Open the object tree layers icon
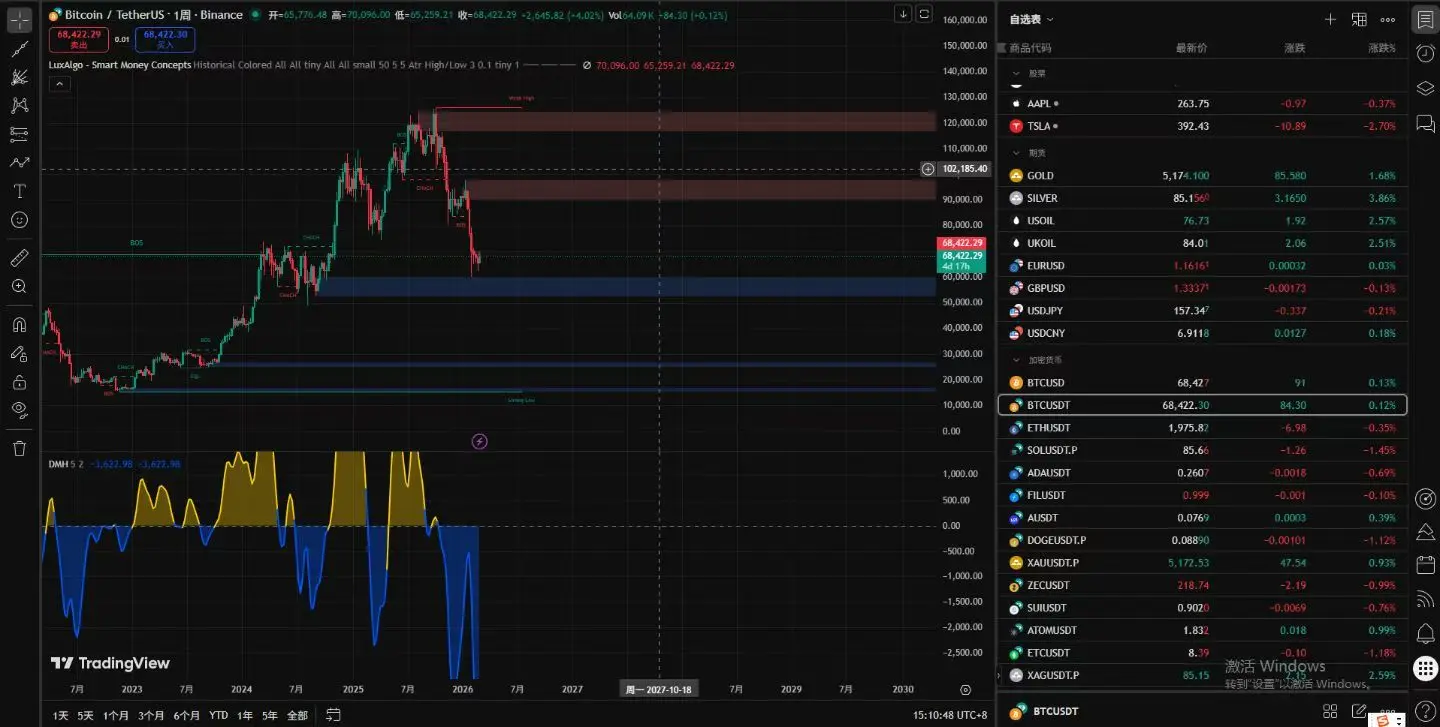 1425,88
